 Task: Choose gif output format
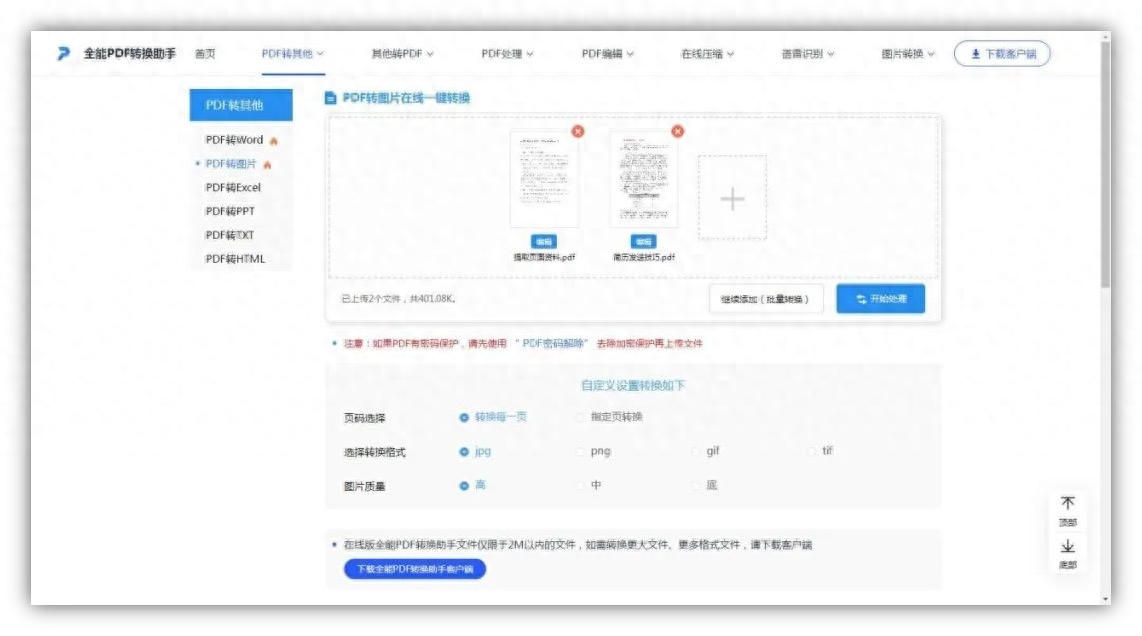click(x=696, y=452)
